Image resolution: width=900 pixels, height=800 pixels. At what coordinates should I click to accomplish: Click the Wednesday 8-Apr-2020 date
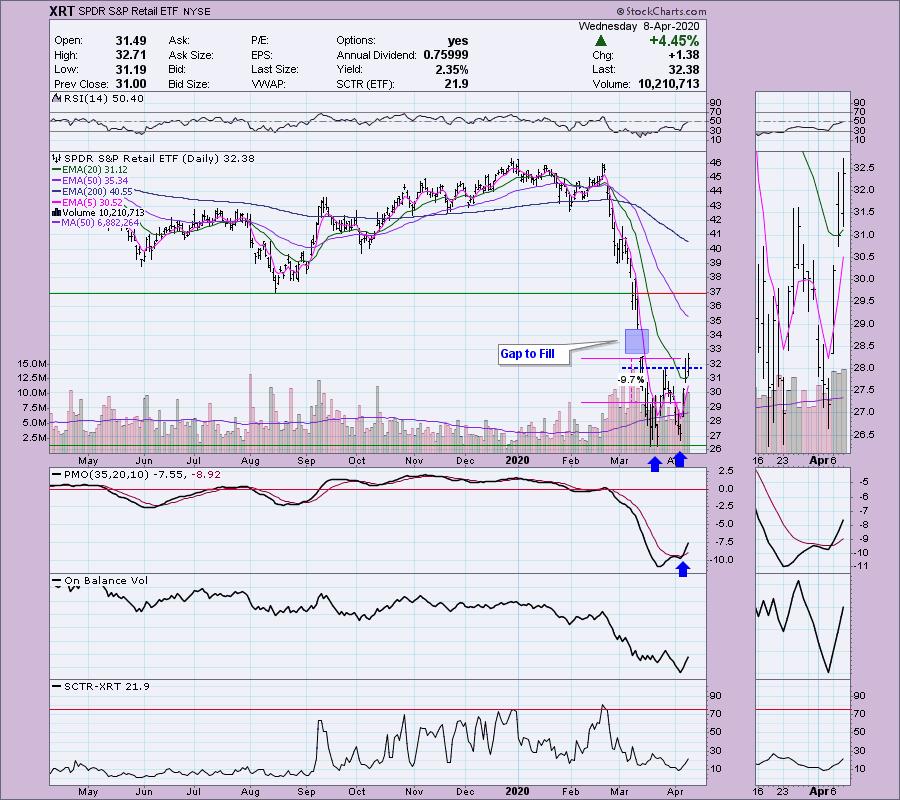[639, 26]
